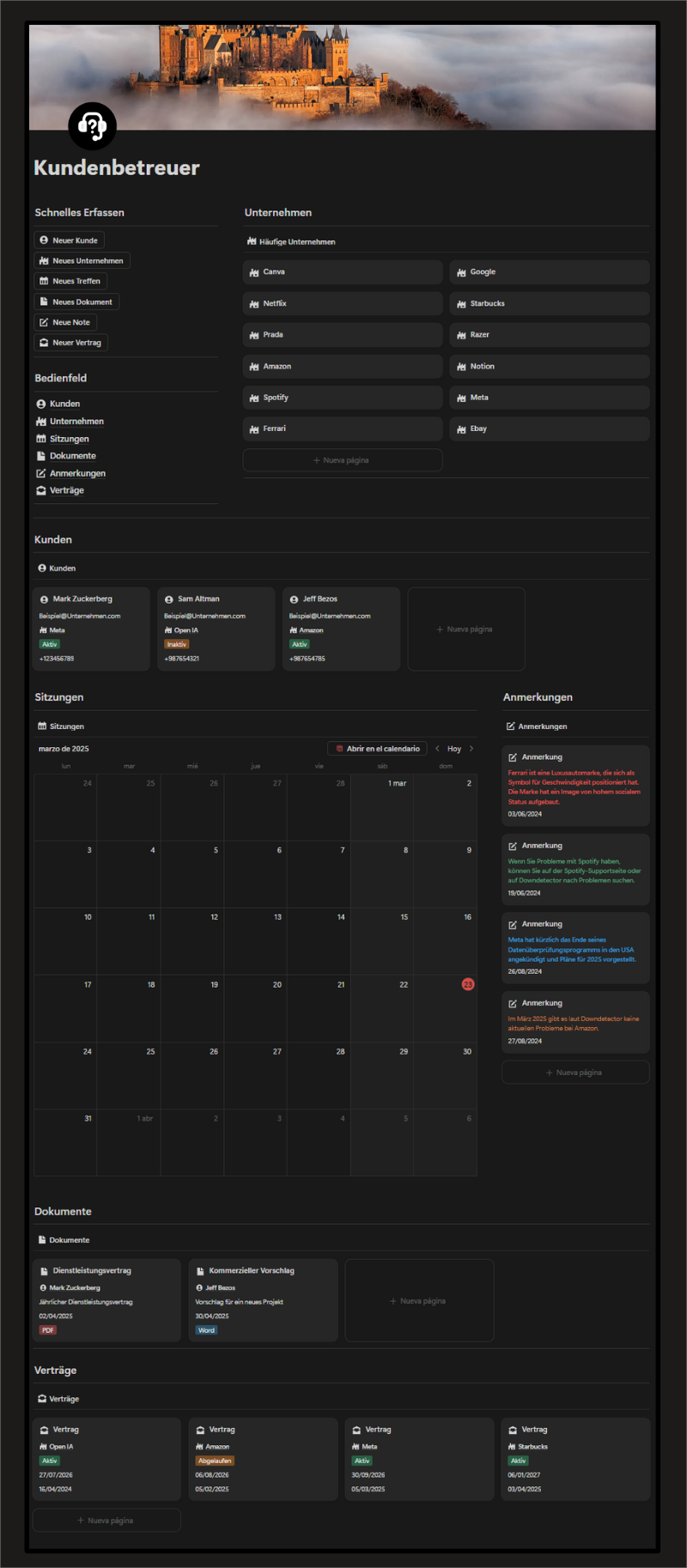Image resolution: width=687 pixels, height=1568 pixels.
Task: Open the Verträge link in Bedienfeld
Action: pyautogui.click(x=67, y=490)
